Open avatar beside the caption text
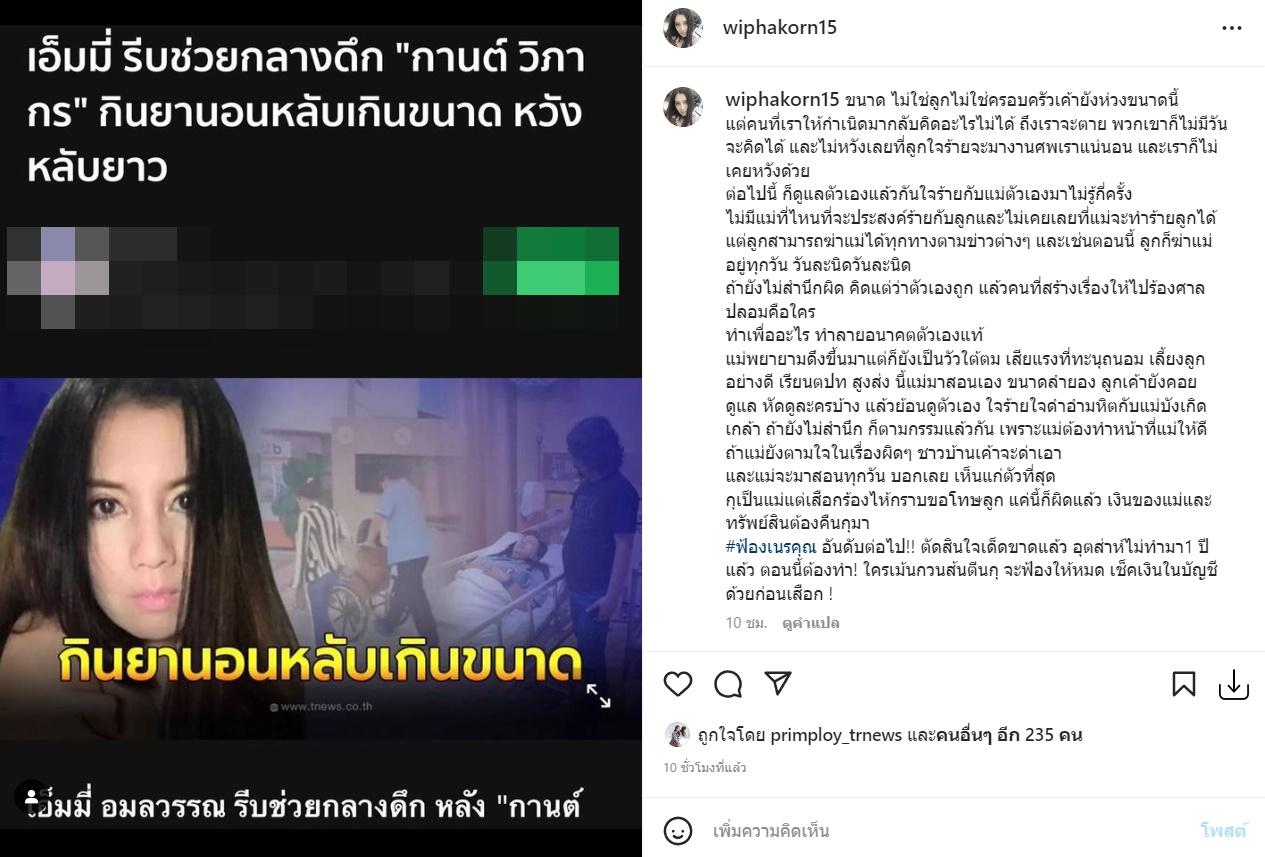Screen dimensions: 1265x857 pyautogui.click(x=683, y=107)
